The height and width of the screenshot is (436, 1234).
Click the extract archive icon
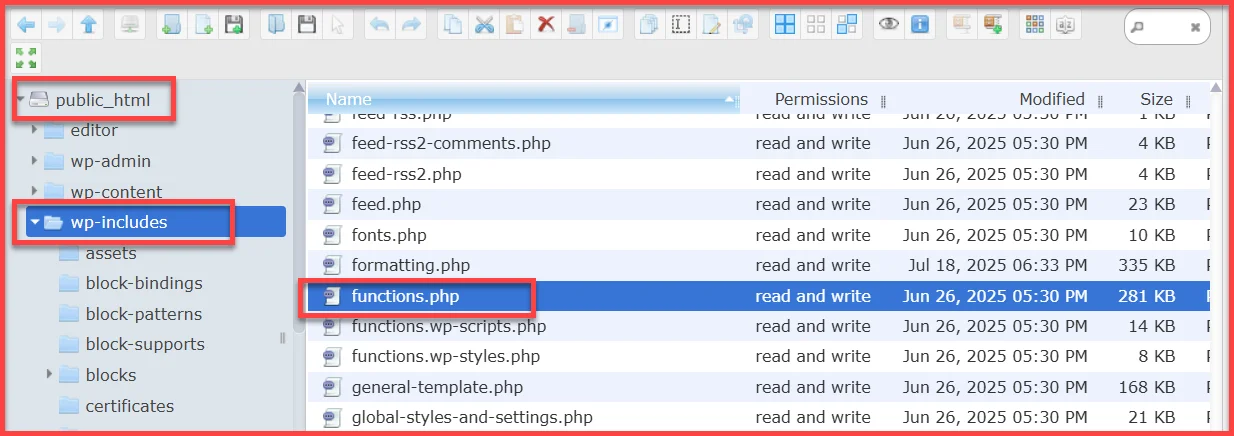[x=962, y=24]
